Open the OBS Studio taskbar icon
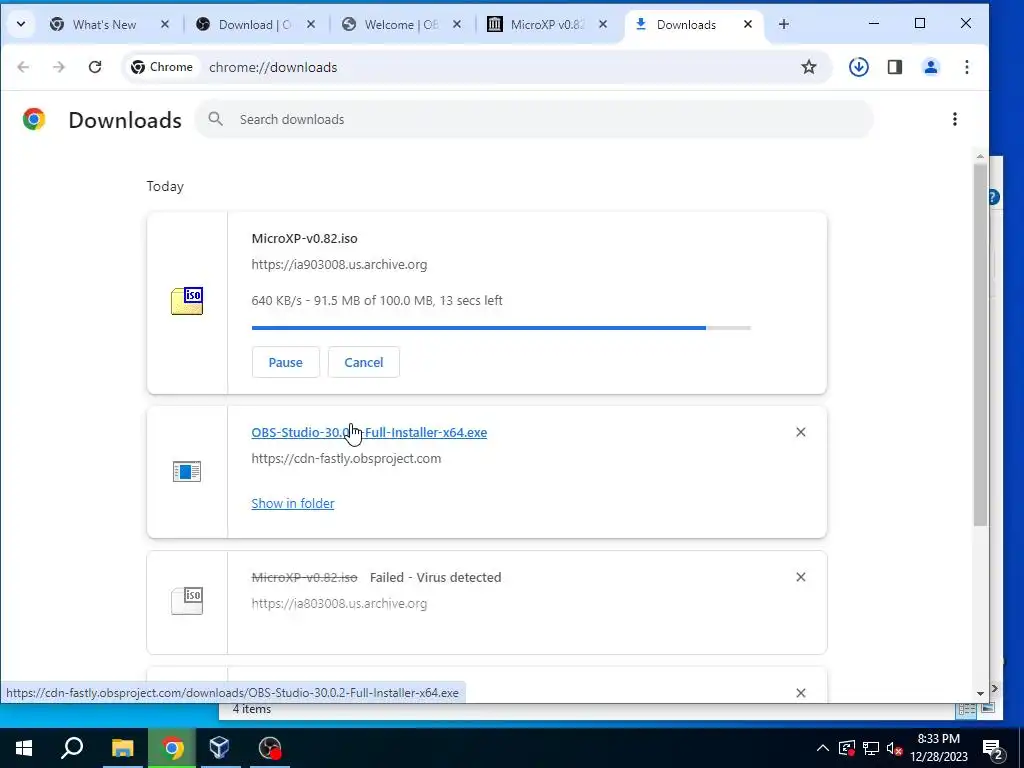The height and width of the screenshot is (768, 1024). tap(269, 748)
